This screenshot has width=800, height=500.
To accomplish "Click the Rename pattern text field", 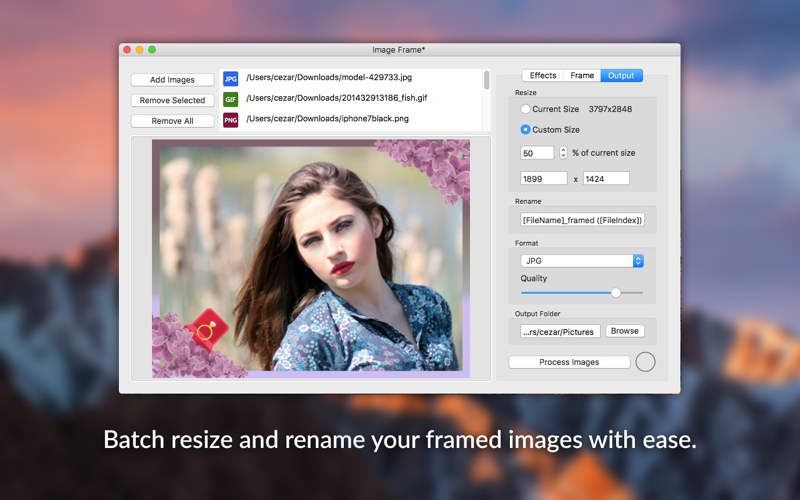I will click(x=582, y=219).
